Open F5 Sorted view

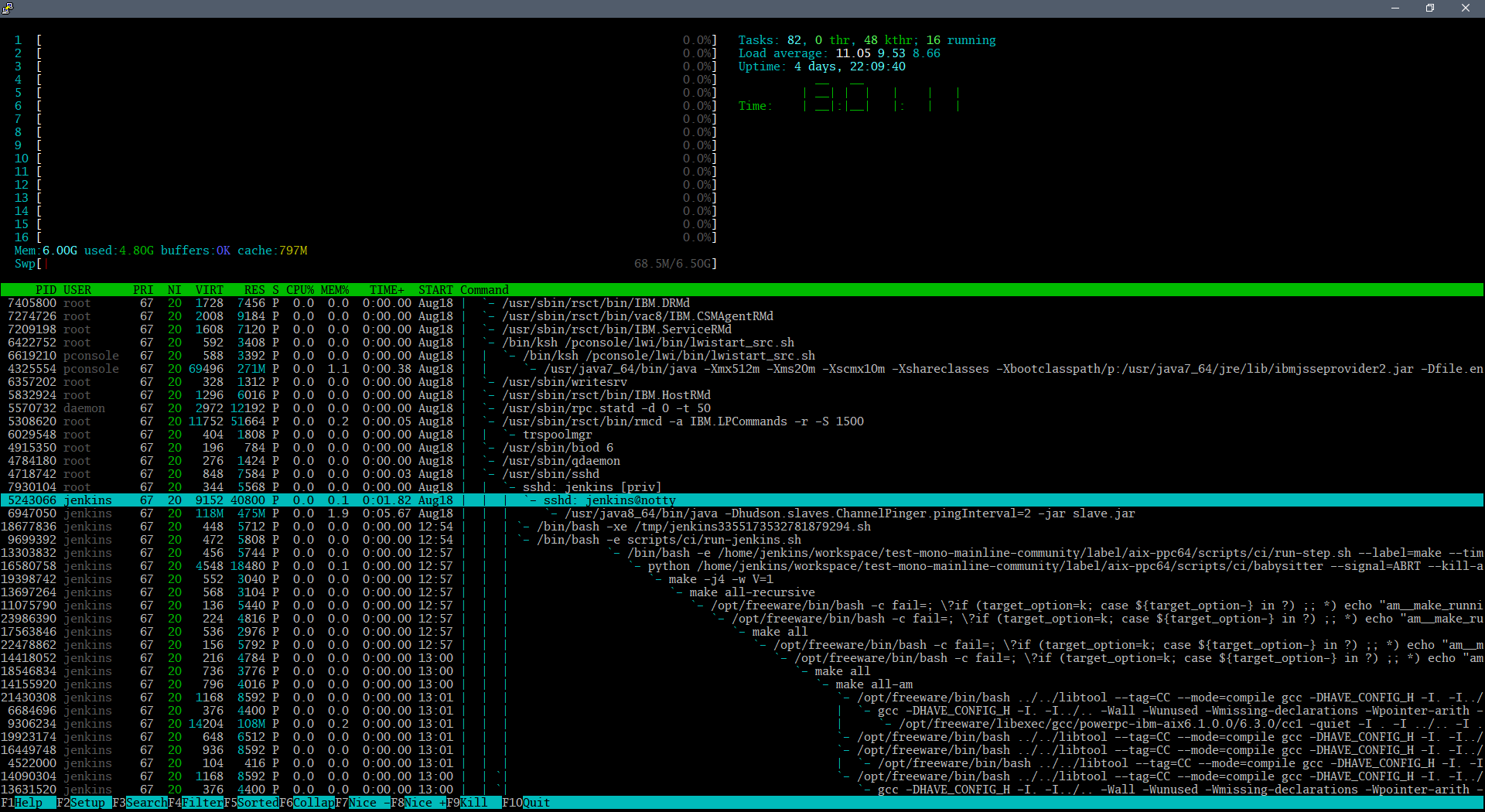tap(253, 803)
